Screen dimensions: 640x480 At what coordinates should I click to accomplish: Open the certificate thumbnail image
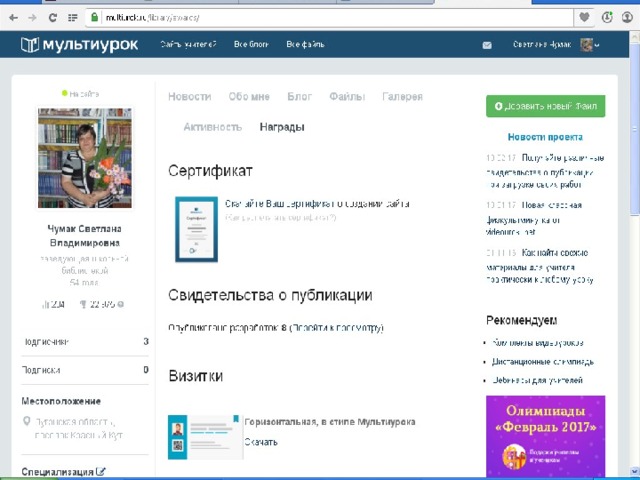197,229
